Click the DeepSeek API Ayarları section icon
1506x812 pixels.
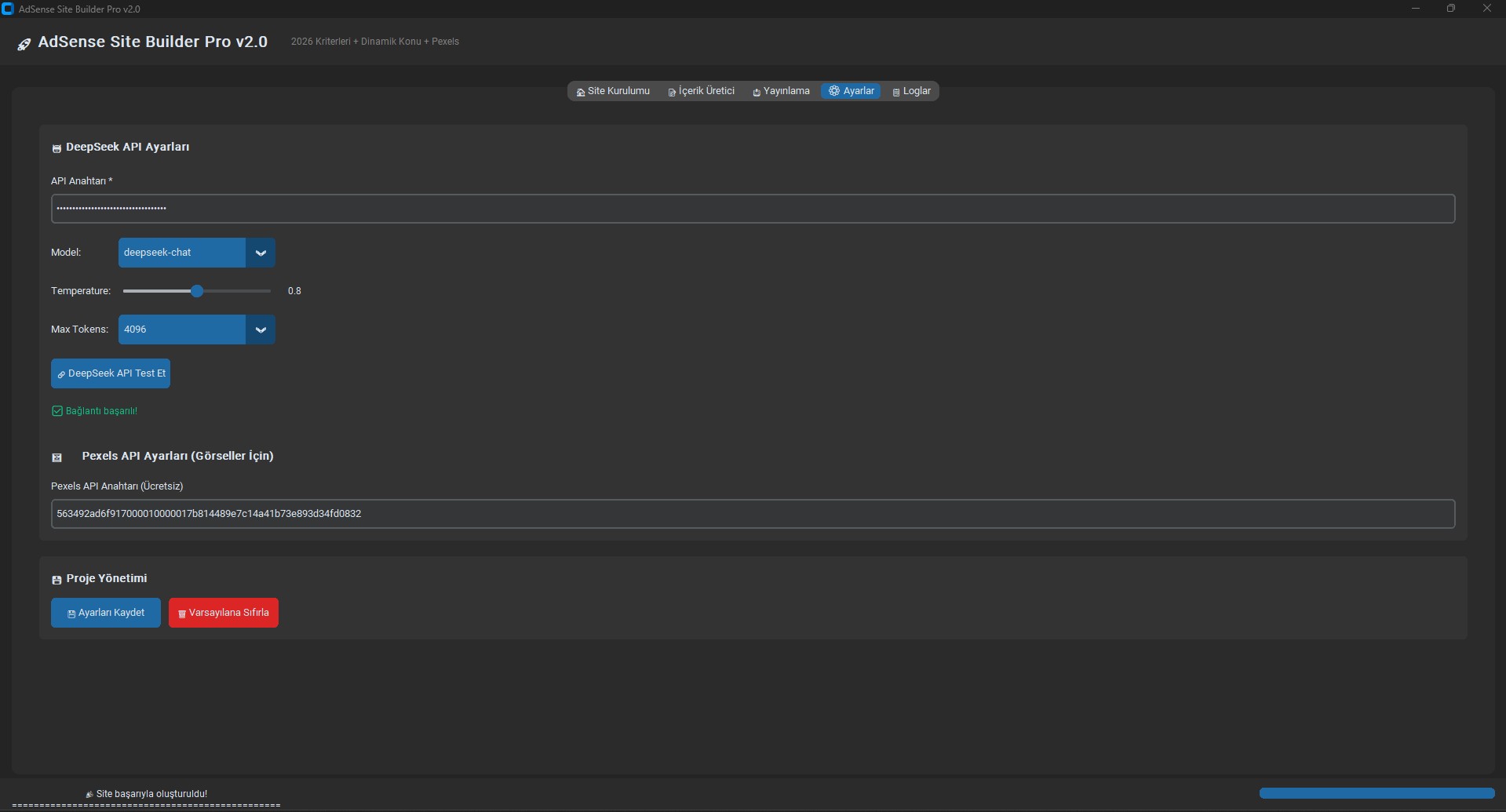(57, 148)
